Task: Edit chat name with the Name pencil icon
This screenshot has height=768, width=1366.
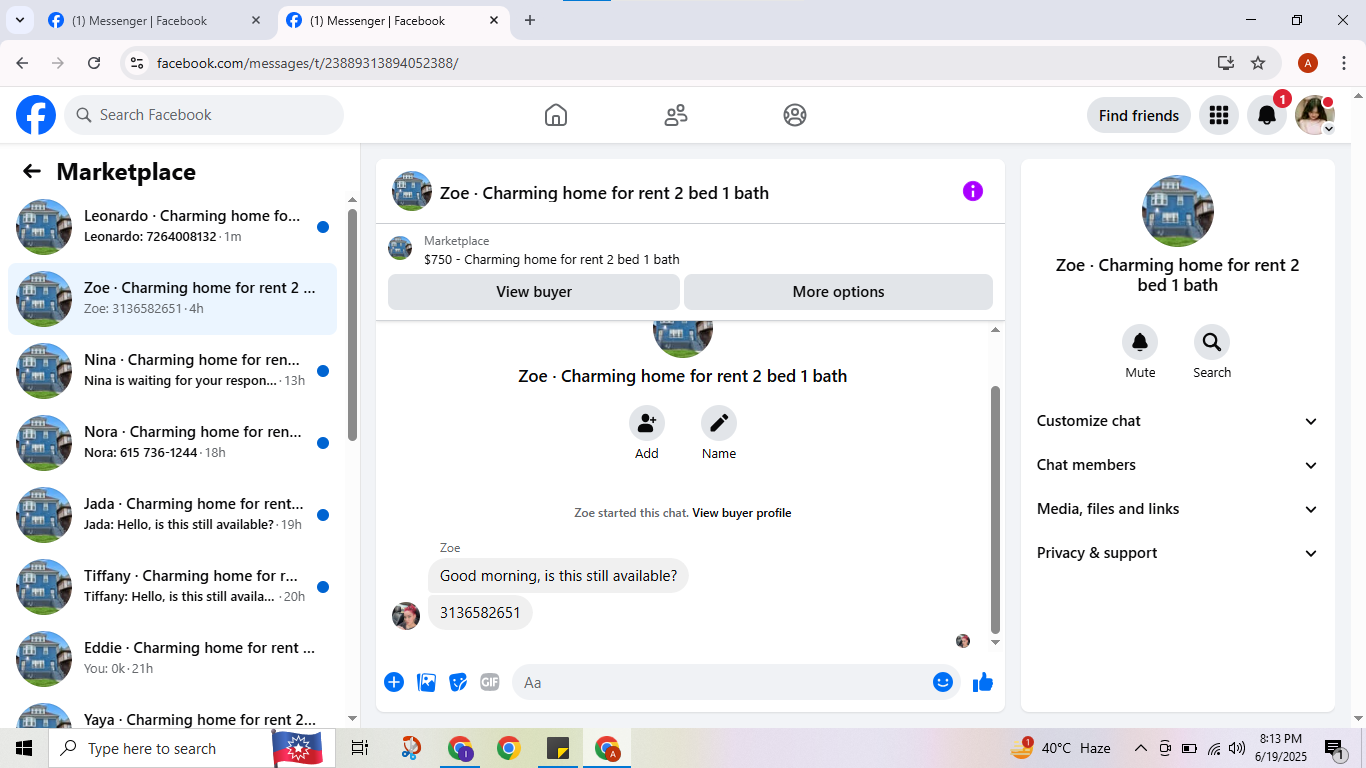Action: [719, 423]
